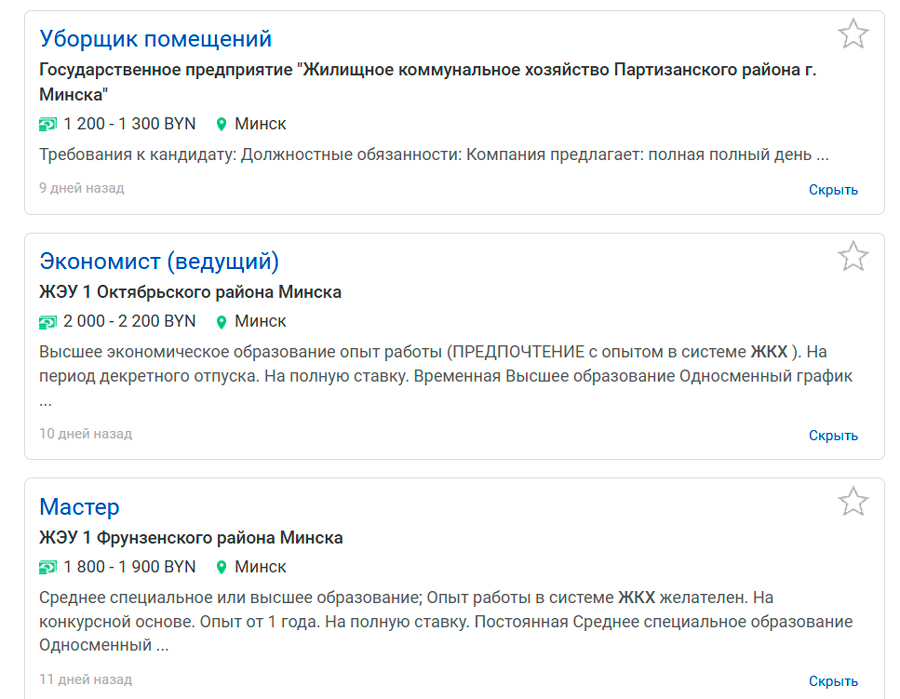Click Скрыть on the Экономист vacancy card
900x699 pixels.
click(835, 435)
